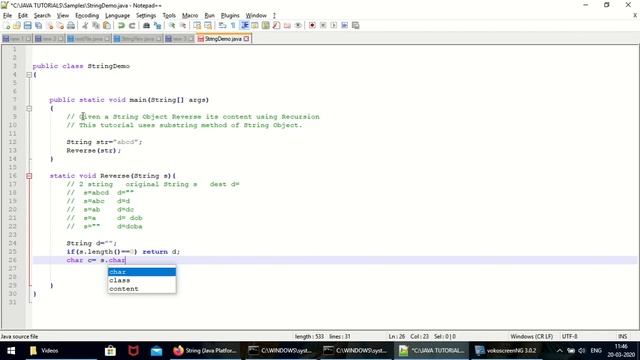Click the Save All toolbar icon
The width and height of the screenshot is (640, 360).
tap(38, 25)
